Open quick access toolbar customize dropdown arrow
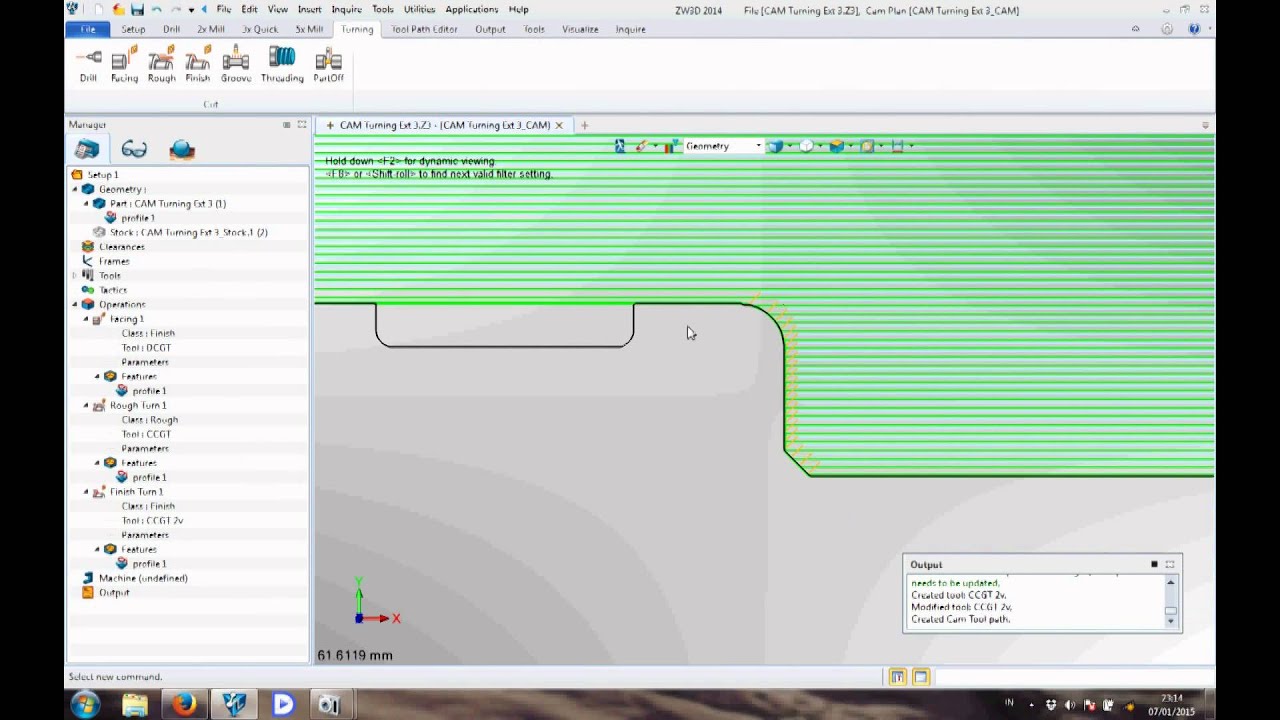 tap(191, 10)
